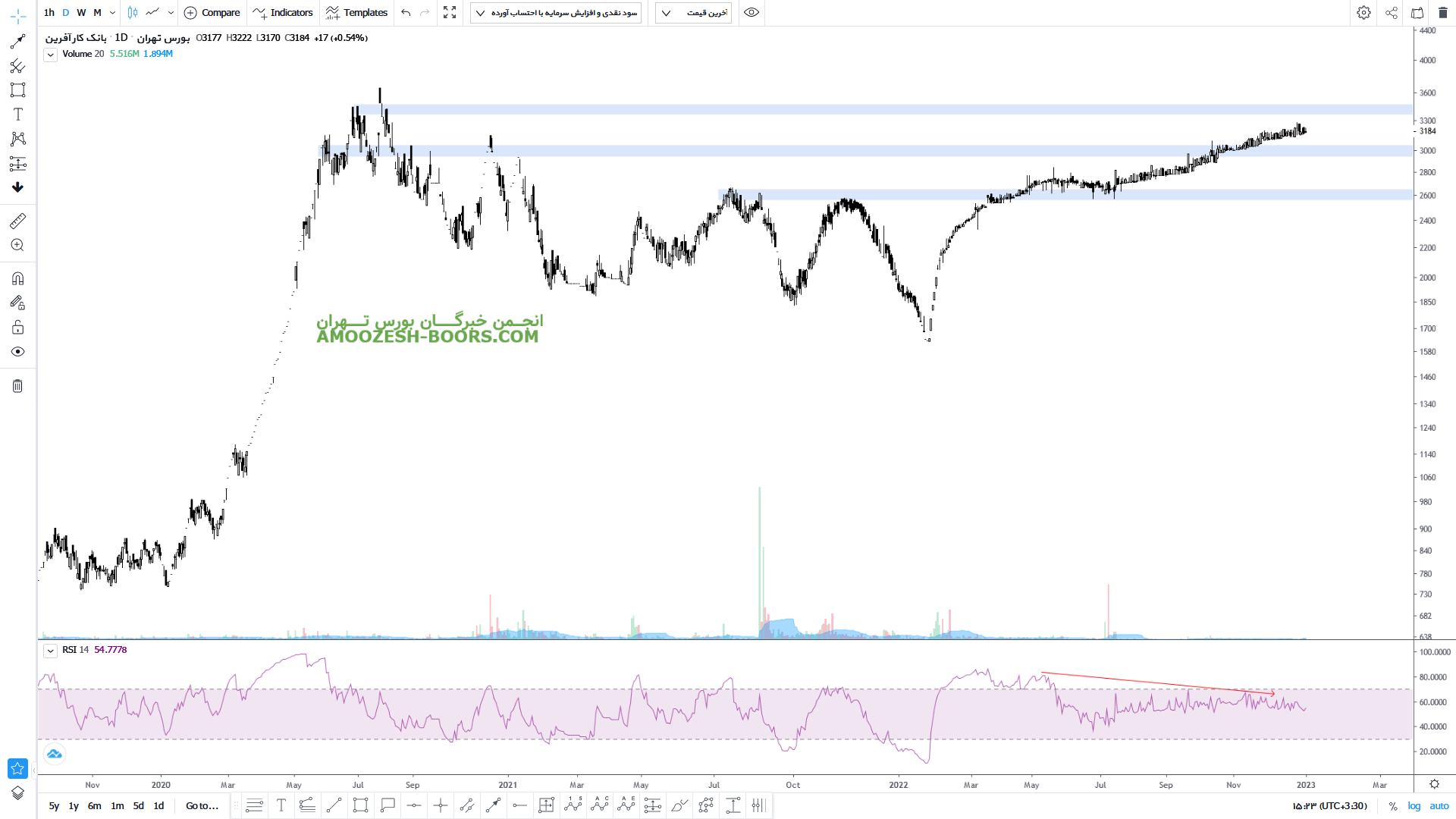This screenshot has height=819, width=1456.
Task: Toggle log scale
Action: click(1414, 806)
